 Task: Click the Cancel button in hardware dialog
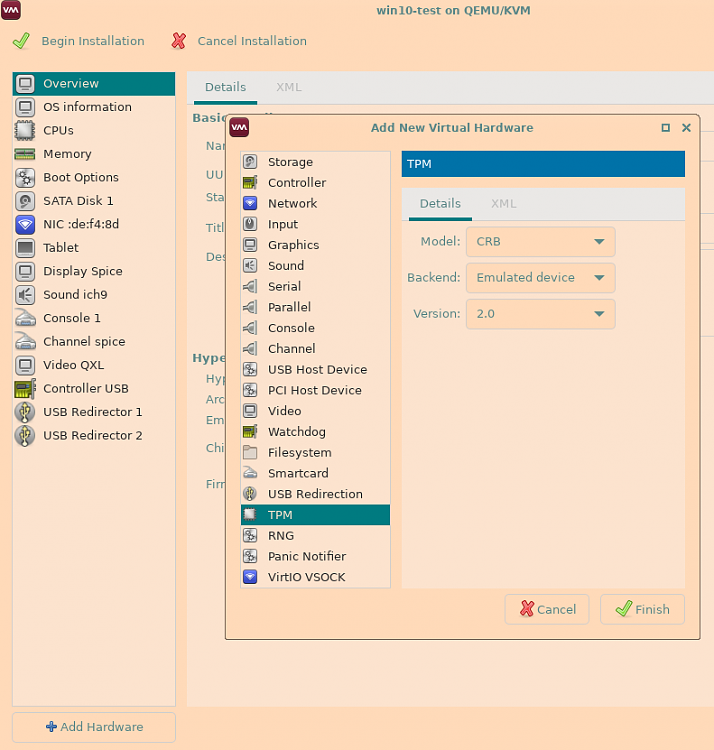click(x=547, y=609)
